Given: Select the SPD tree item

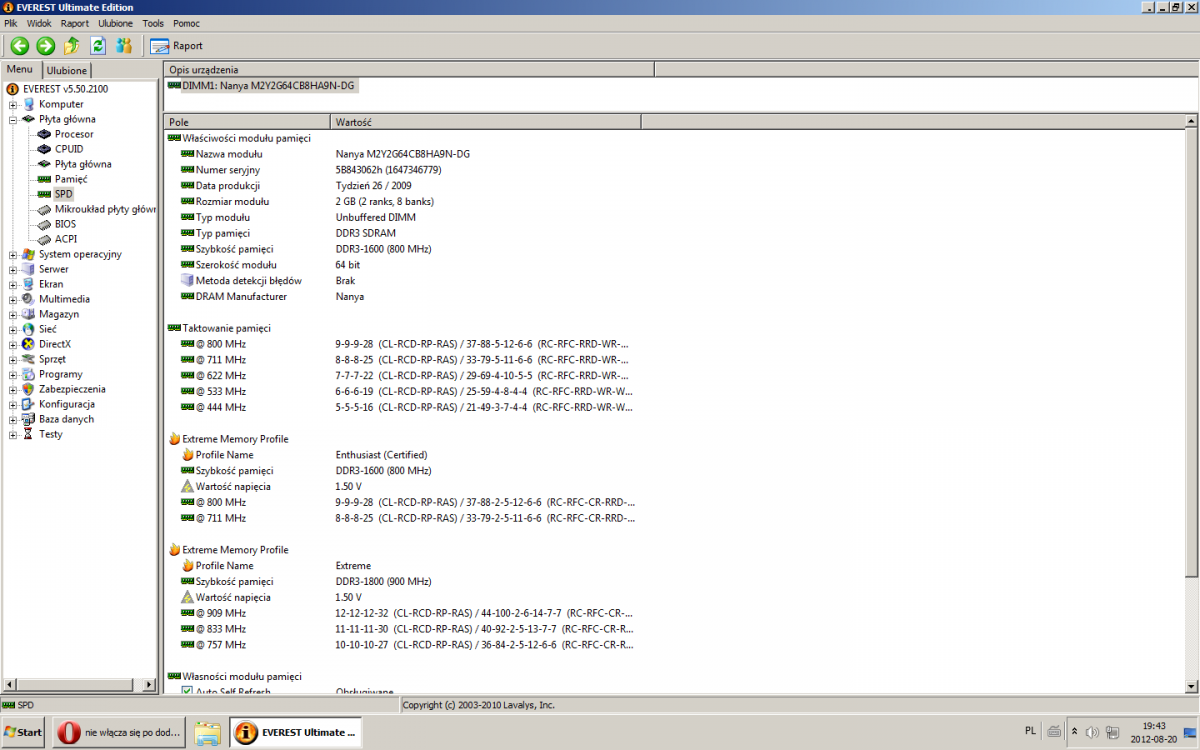Looking at the screenshot, I should 64,194.
